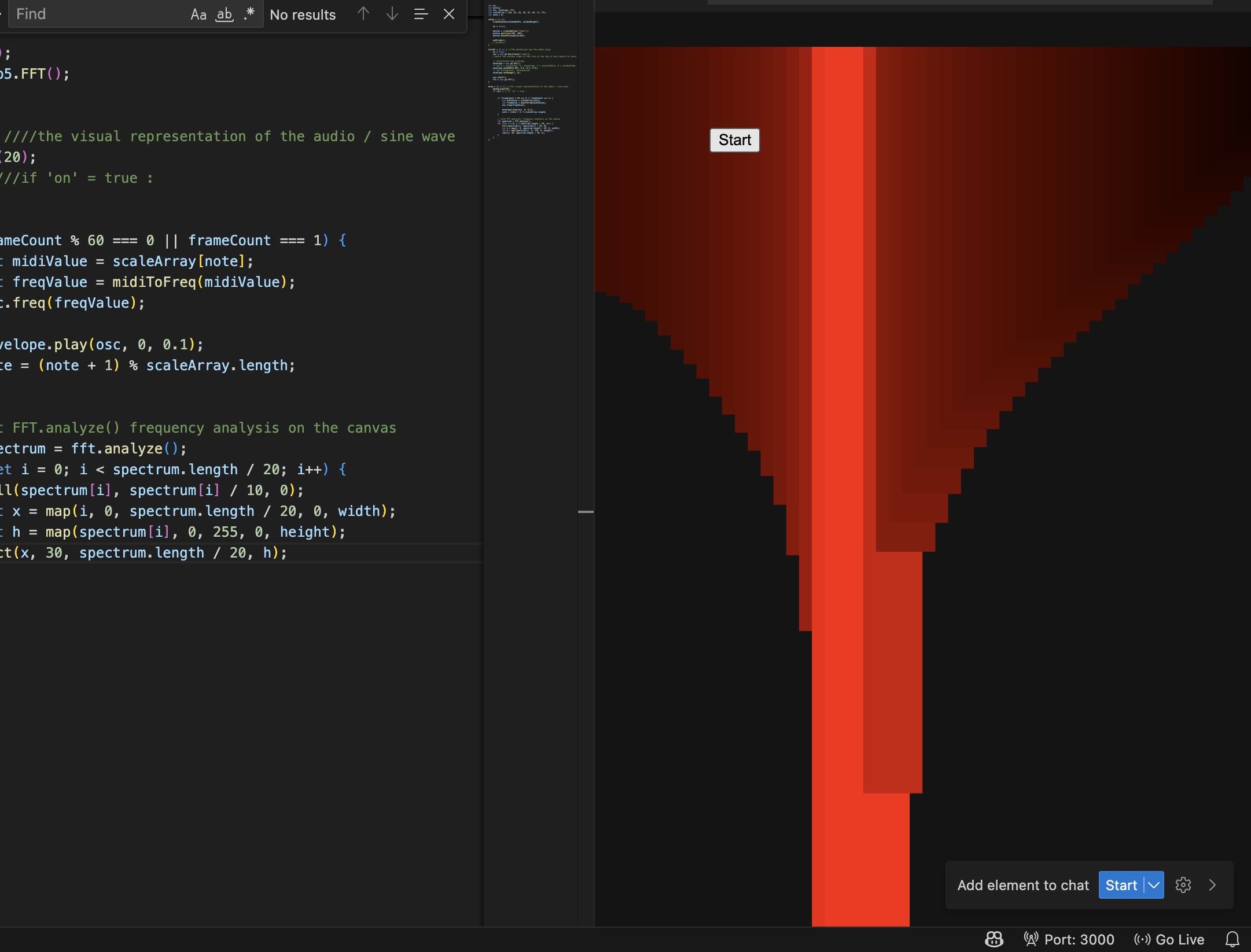Toggle Match Case in the Find widget
1251x952 pixels.
(198, 14)
